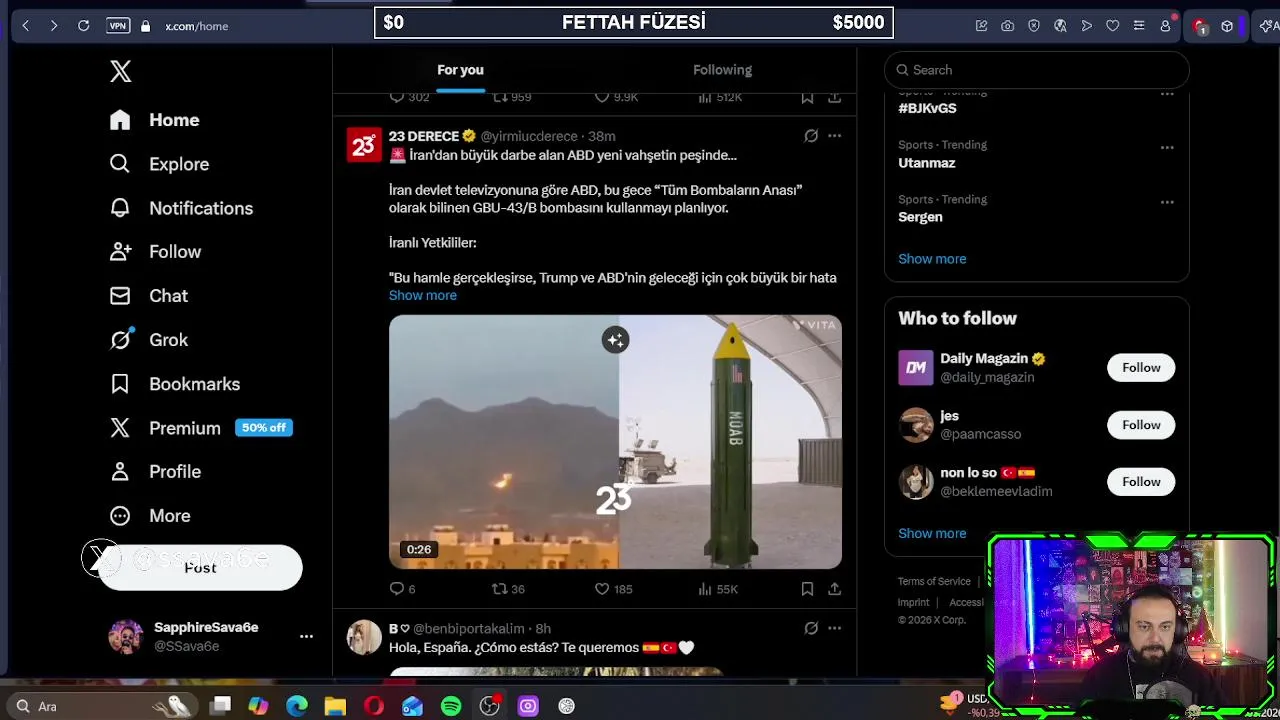The width and height of the screenshot is (1280, 720).
Task: Open Bookmarks in sidebar
Action: (x=175, y=384)
